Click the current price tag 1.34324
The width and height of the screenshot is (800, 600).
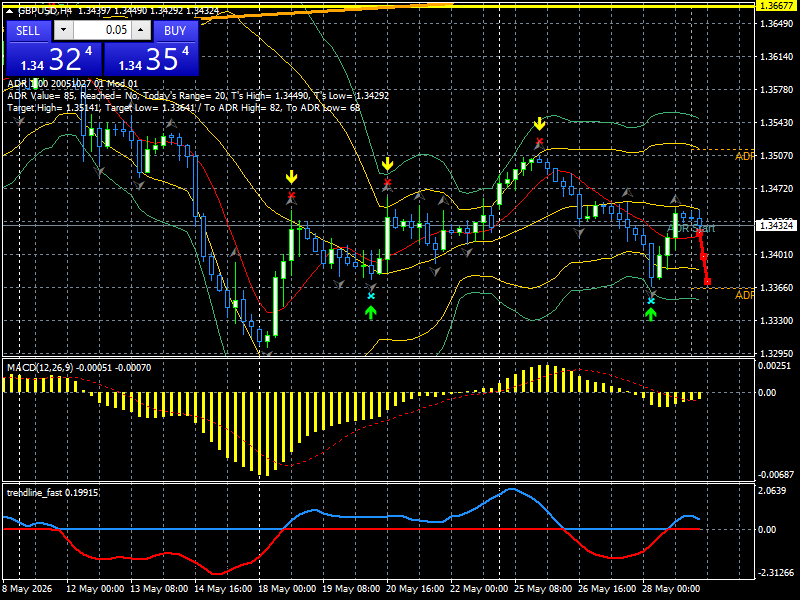click(777, 225)
